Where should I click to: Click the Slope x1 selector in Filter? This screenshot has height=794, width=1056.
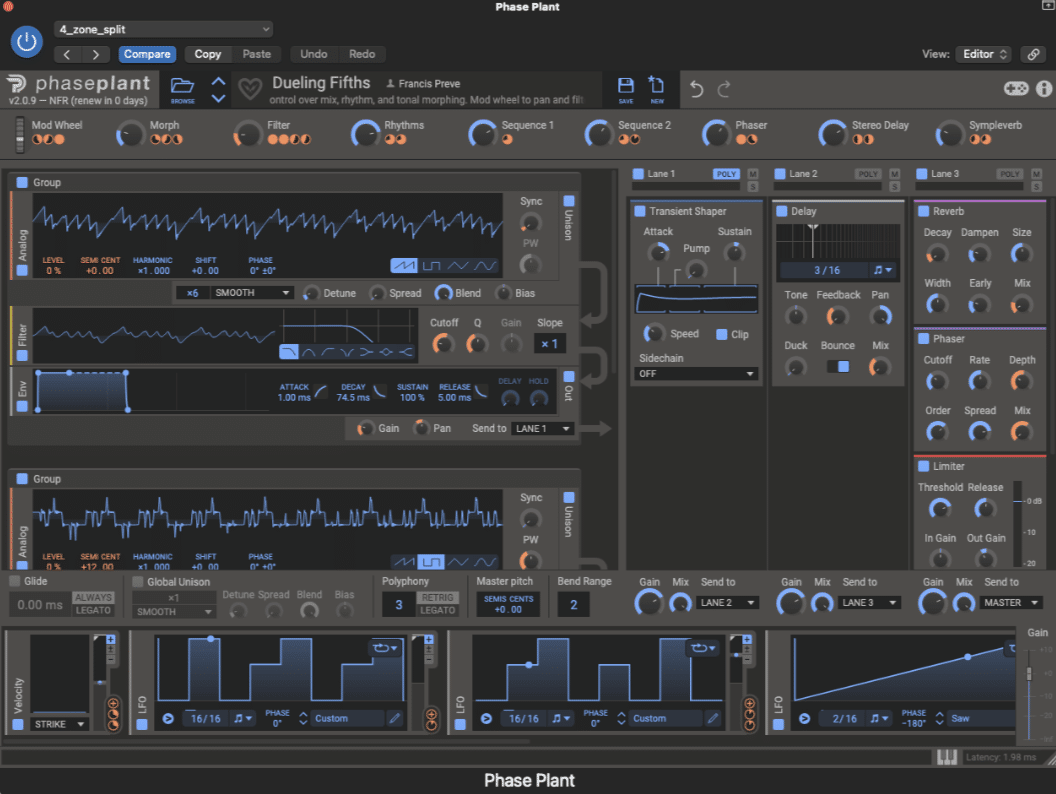pos(550,344)
